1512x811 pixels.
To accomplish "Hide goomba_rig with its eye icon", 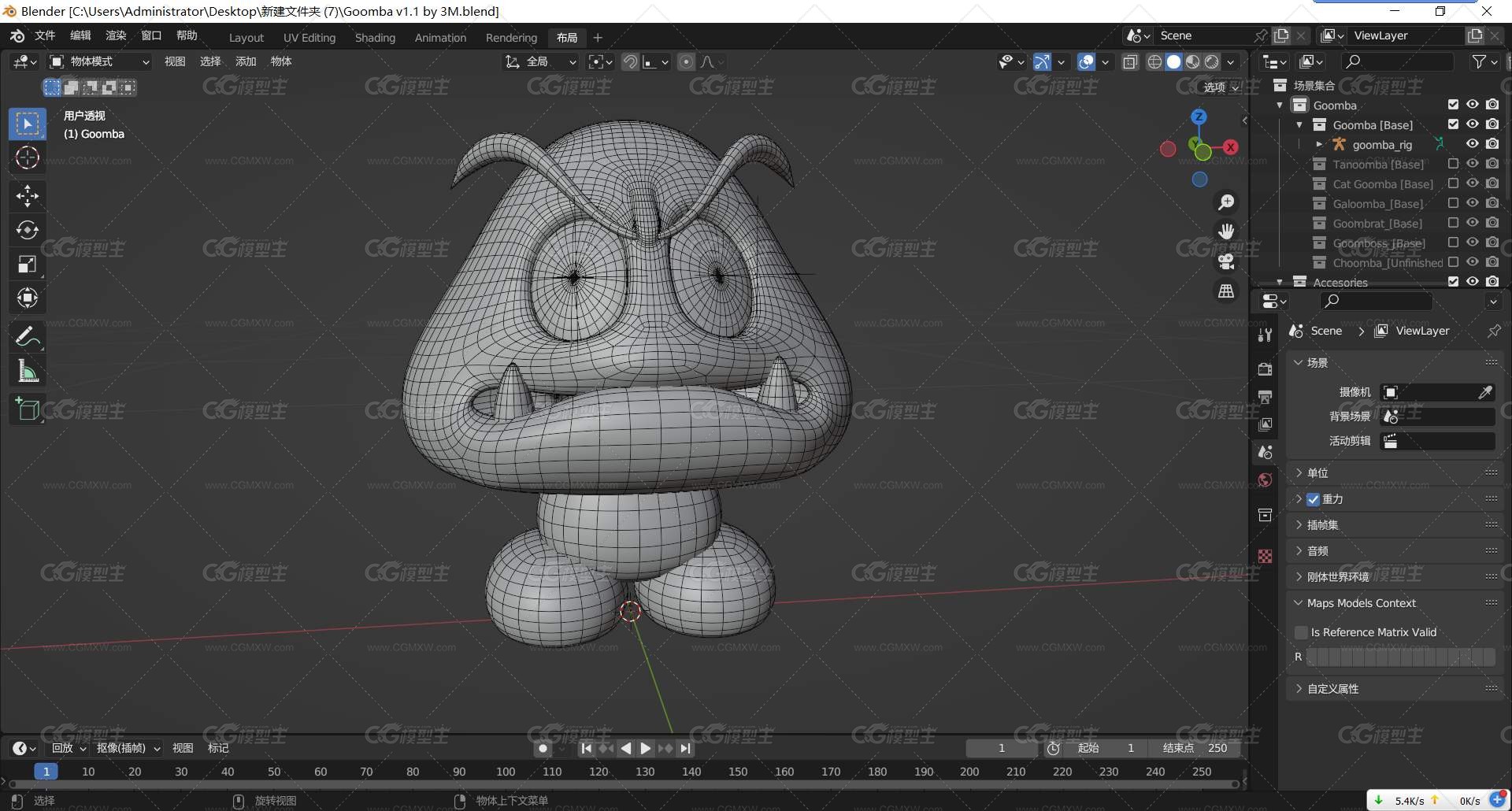I will click(x=1472, y=144).
